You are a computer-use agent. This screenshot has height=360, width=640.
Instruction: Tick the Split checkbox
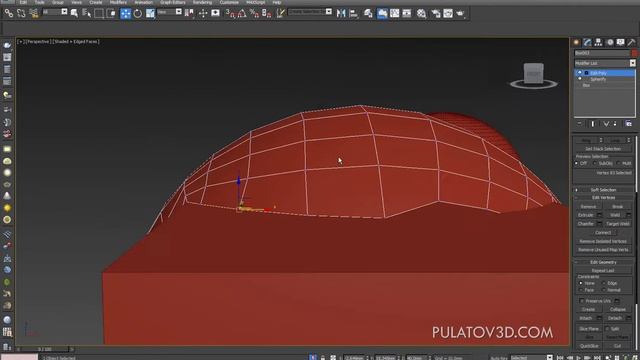click(x=607, y=329)
